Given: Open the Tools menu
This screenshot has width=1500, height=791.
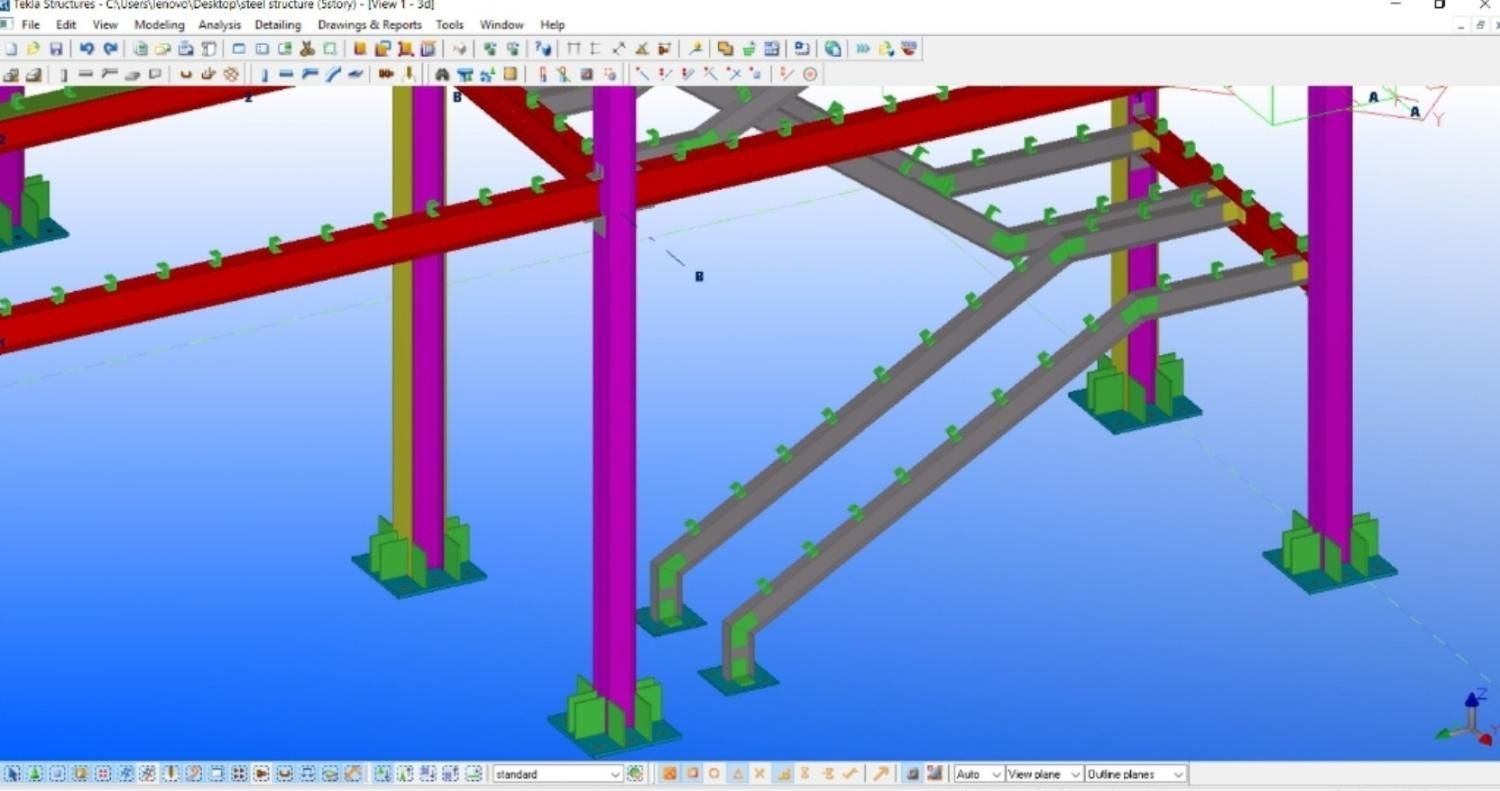Looking at the screenshot, I should pos(449,25).
